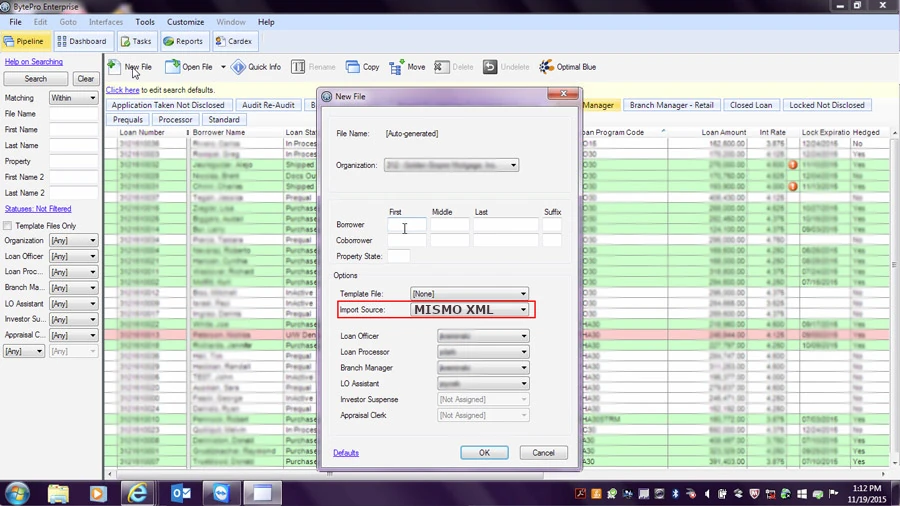Open the Reports section
The image size is (900, 506).
click(x=183, y=41)
